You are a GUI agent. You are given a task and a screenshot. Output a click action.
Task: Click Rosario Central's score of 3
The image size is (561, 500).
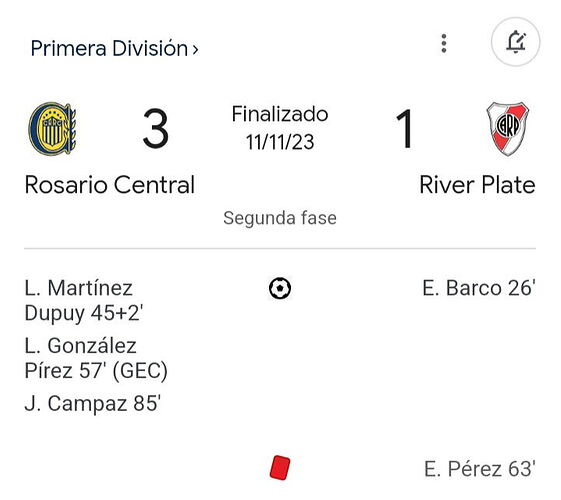(x=156, y=128)
